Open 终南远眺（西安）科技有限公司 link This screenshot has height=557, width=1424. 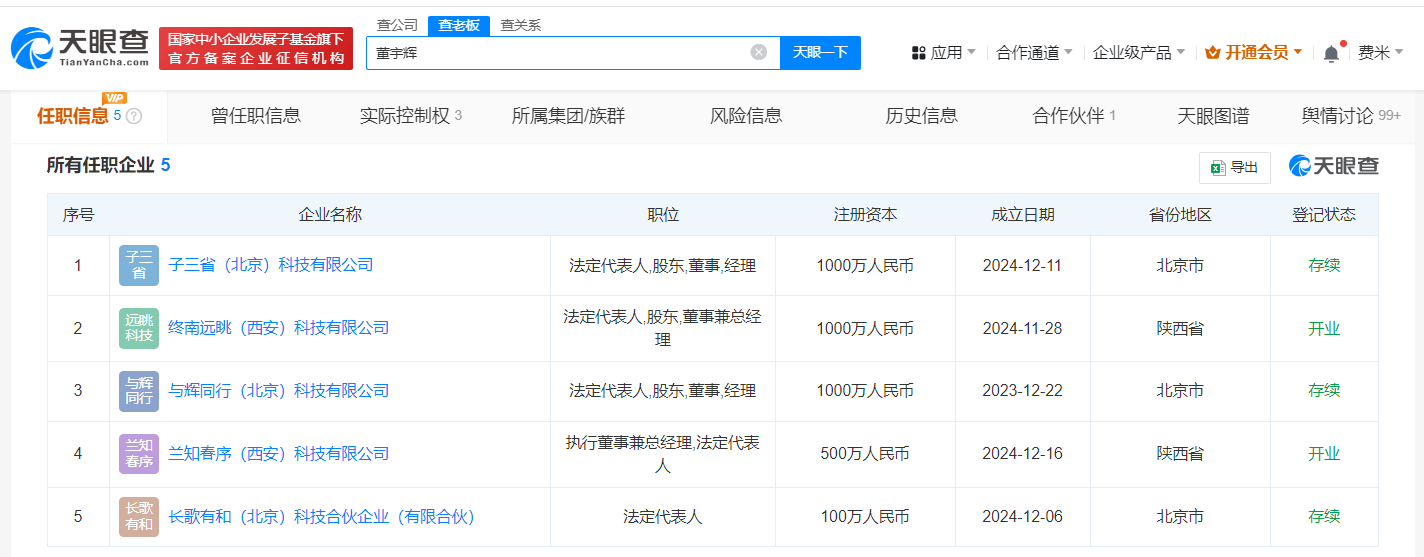pyautogui.click(x=279, y=328)
